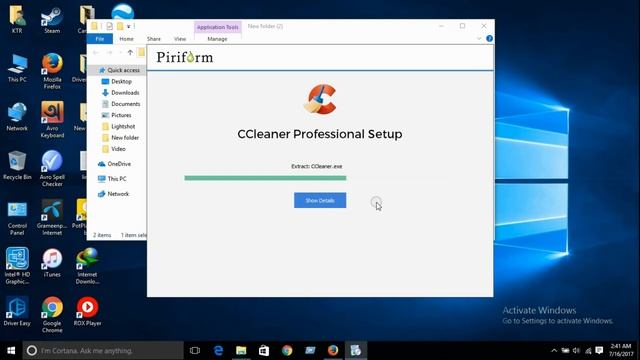Open the KTR desktop icon
640x360 pixels.
[x=17, y=20]
